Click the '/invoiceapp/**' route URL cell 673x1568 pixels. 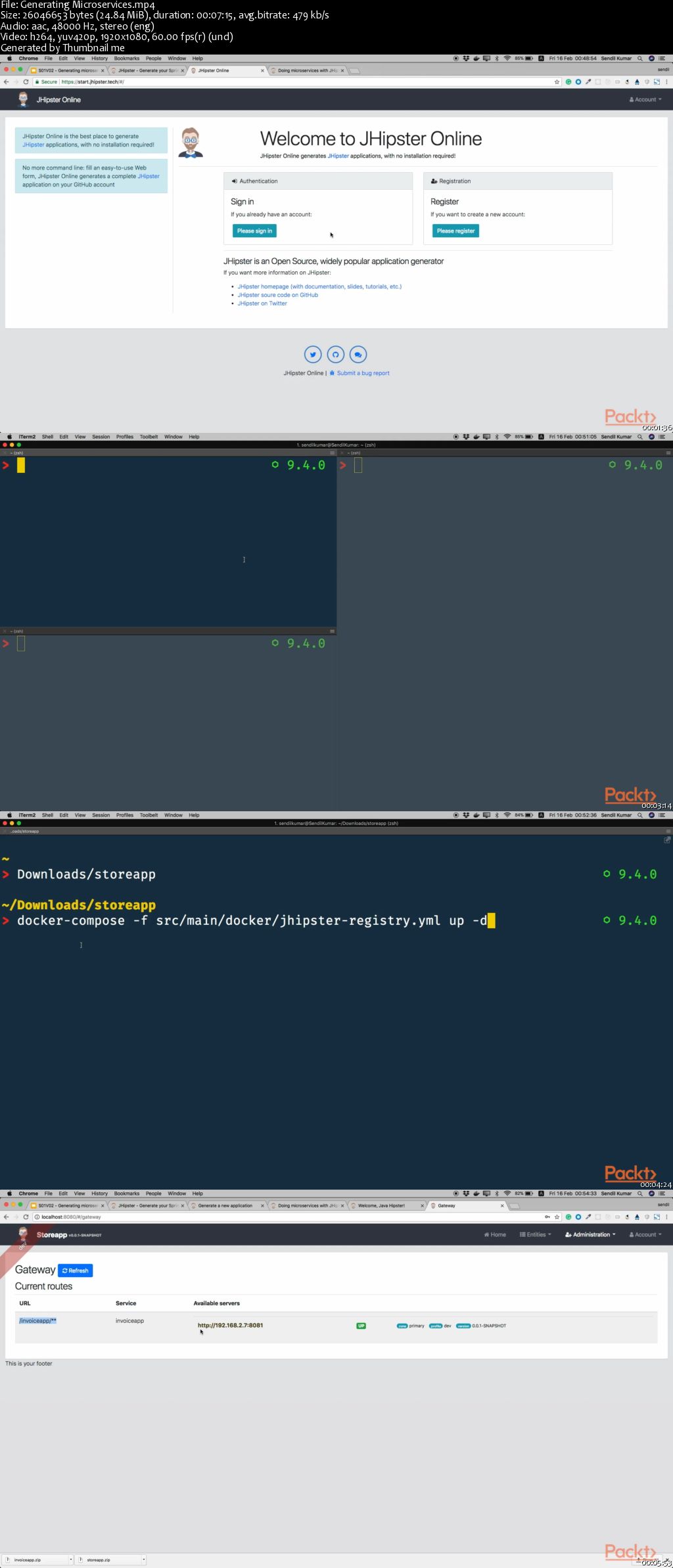(x=37, y=1320)
